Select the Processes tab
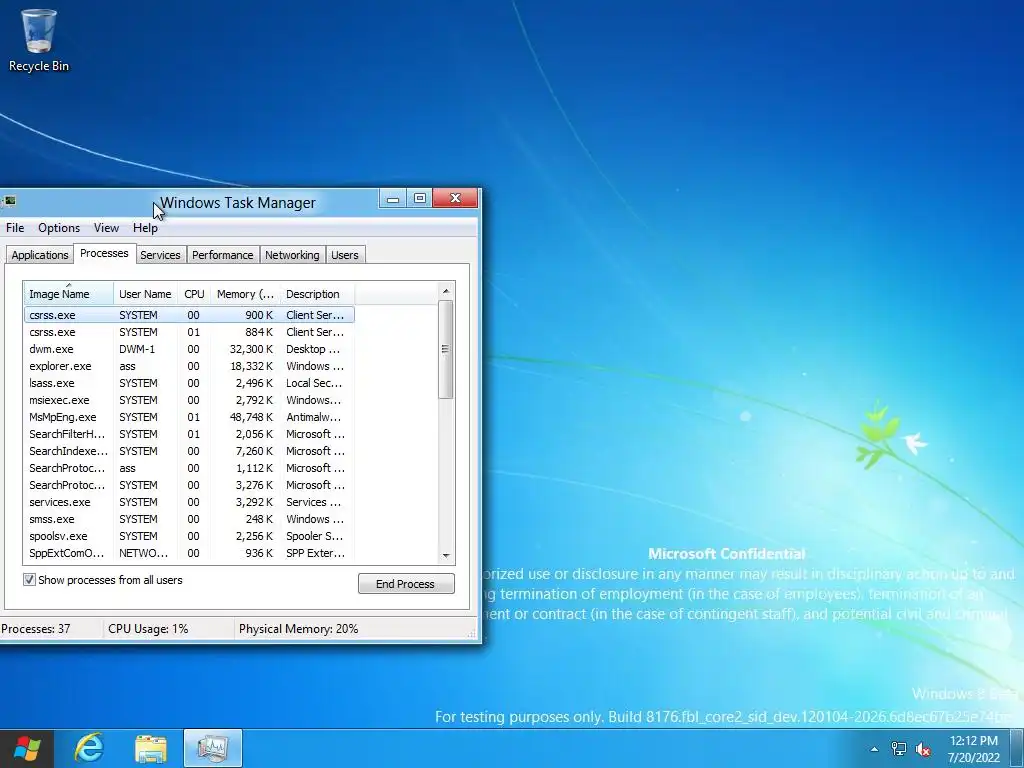This screenshot has height=768, width=1024. (x=104, y=253)
